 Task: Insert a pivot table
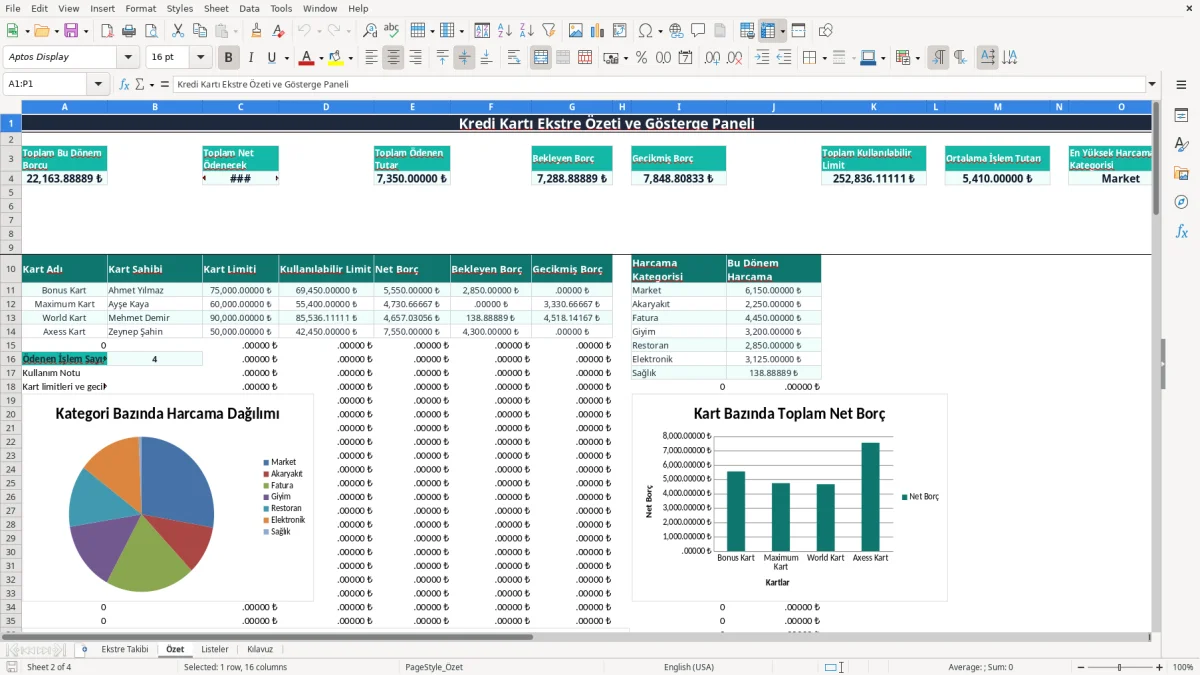coord(620,31)
